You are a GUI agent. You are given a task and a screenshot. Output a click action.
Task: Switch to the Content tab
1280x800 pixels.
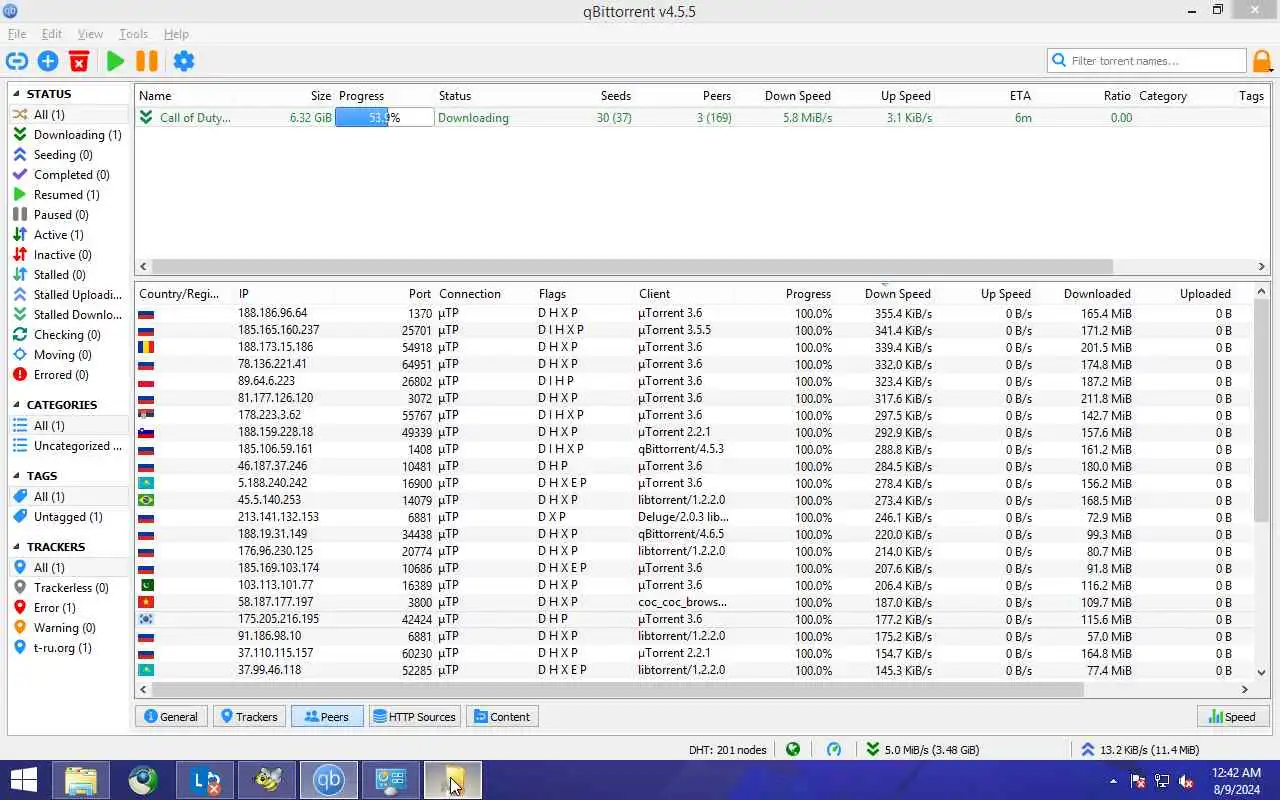click(502, 717)
